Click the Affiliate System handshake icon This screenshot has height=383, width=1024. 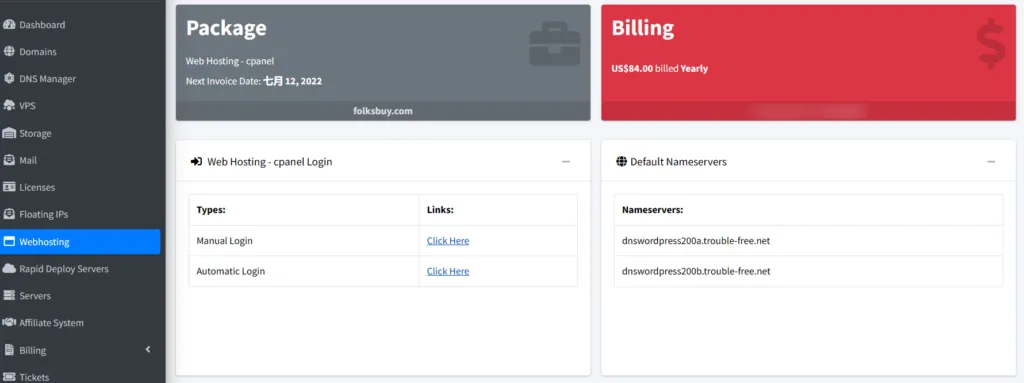pos(8,322)
